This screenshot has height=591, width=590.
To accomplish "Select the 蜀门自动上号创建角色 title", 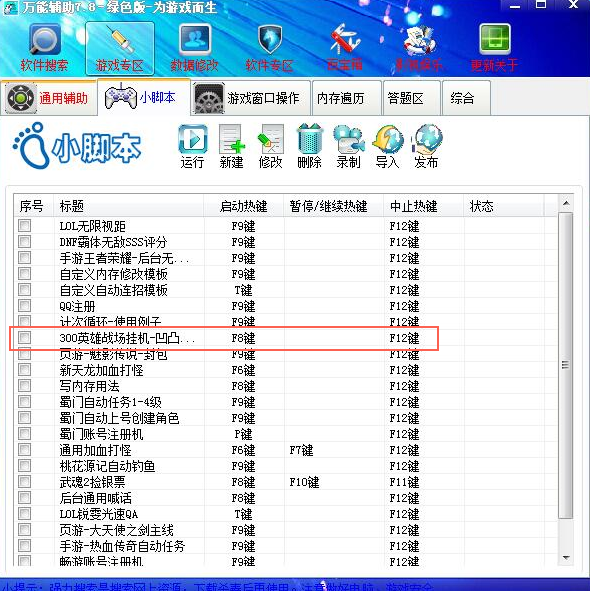I will pyautogui.click(x=119, y=418).
